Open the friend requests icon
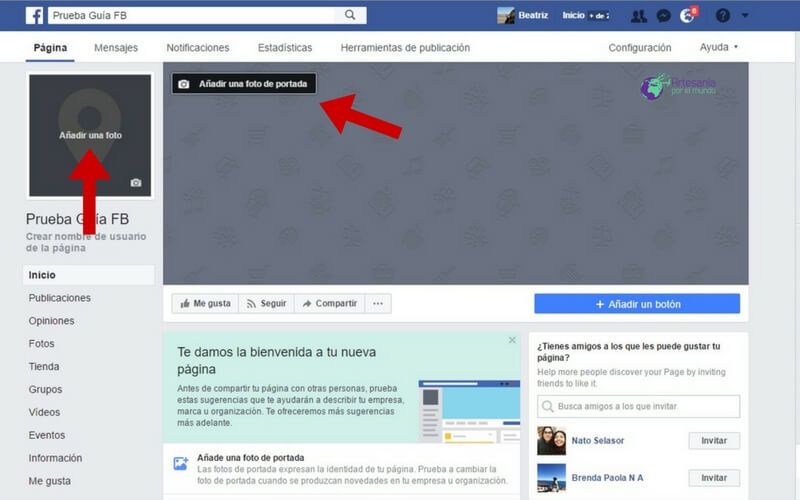800x500 pixels. click(638, 16)
